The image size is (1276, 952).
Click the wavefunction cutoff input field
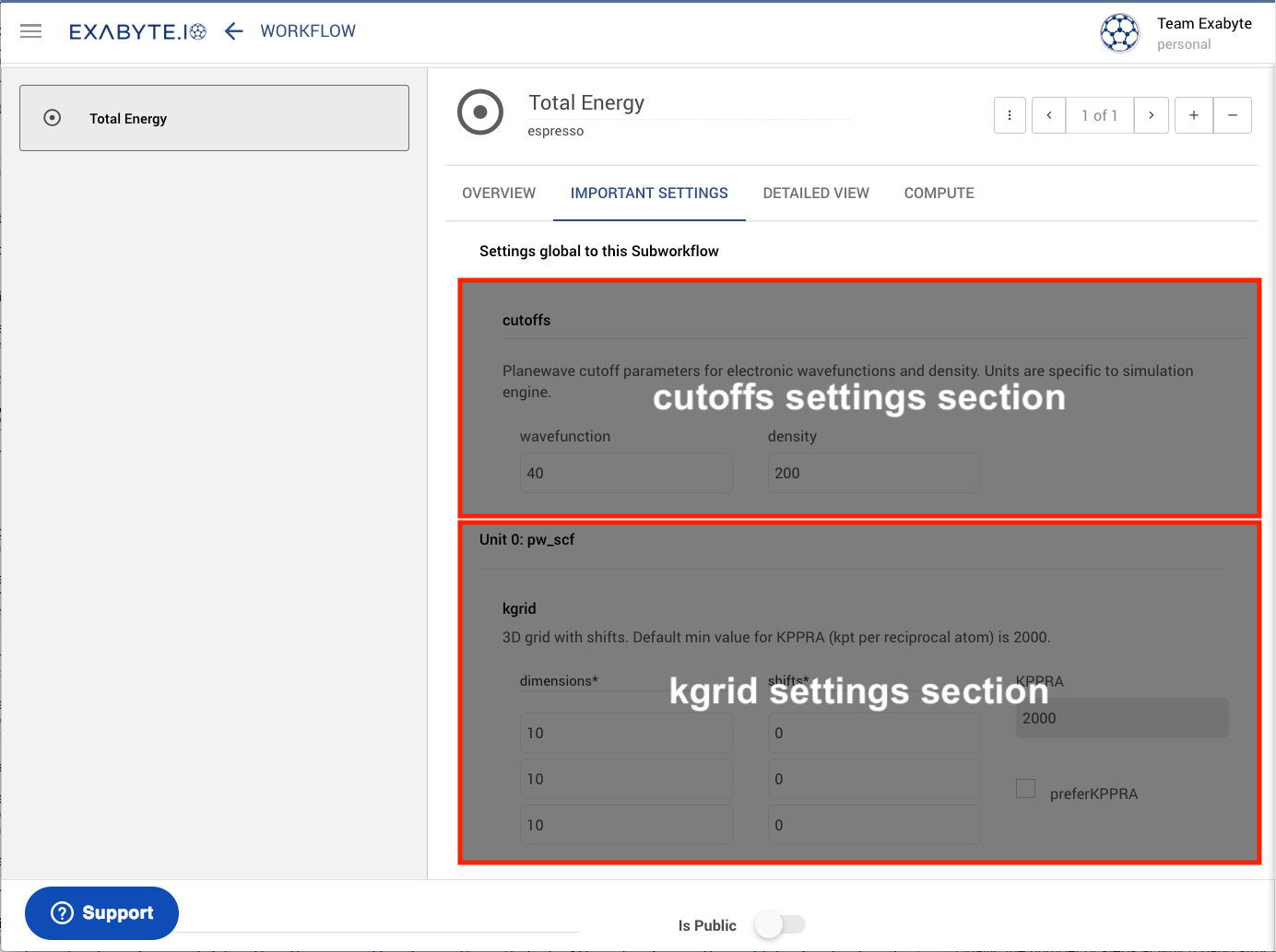point(626,473)
